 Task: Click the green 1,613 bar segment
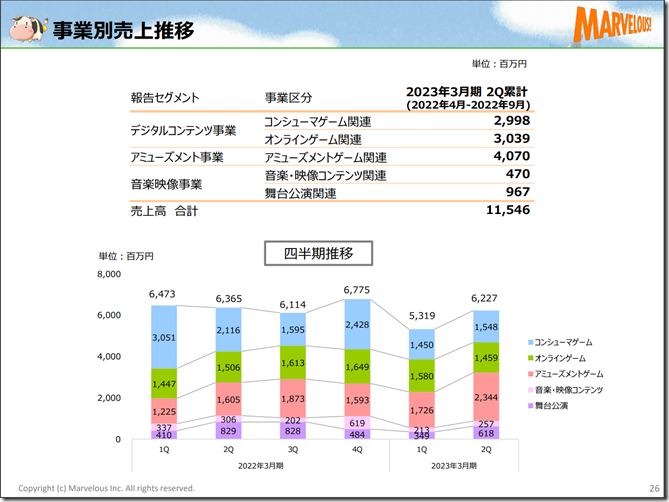coord(293,363)
